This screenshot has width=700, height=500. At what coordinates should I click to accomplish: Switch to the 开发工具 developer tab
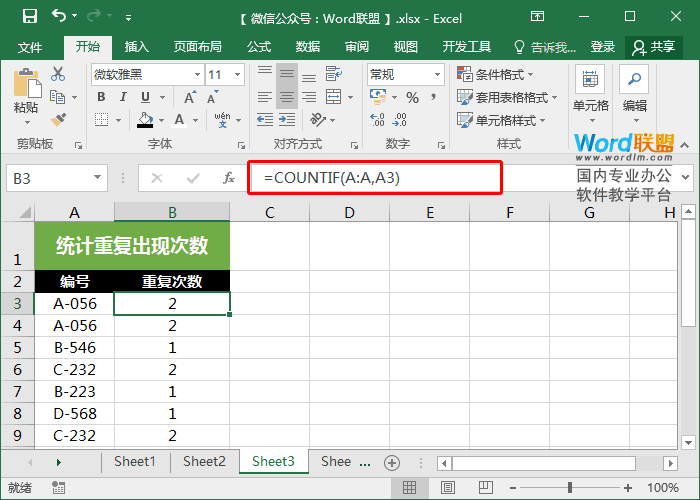(467, 47)
